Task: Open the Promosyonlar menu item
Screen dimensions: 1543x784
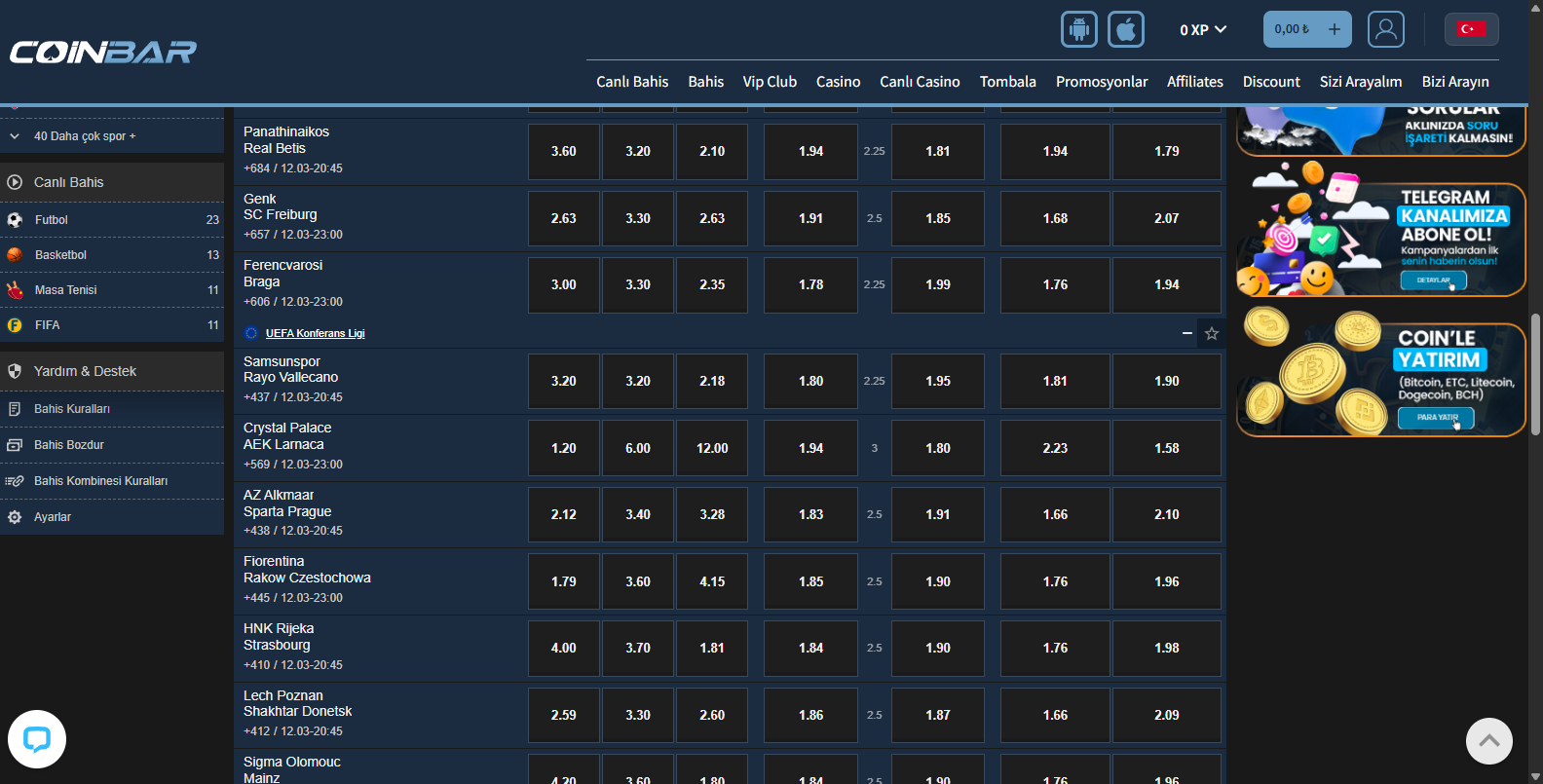Action: pos(1101,82)
